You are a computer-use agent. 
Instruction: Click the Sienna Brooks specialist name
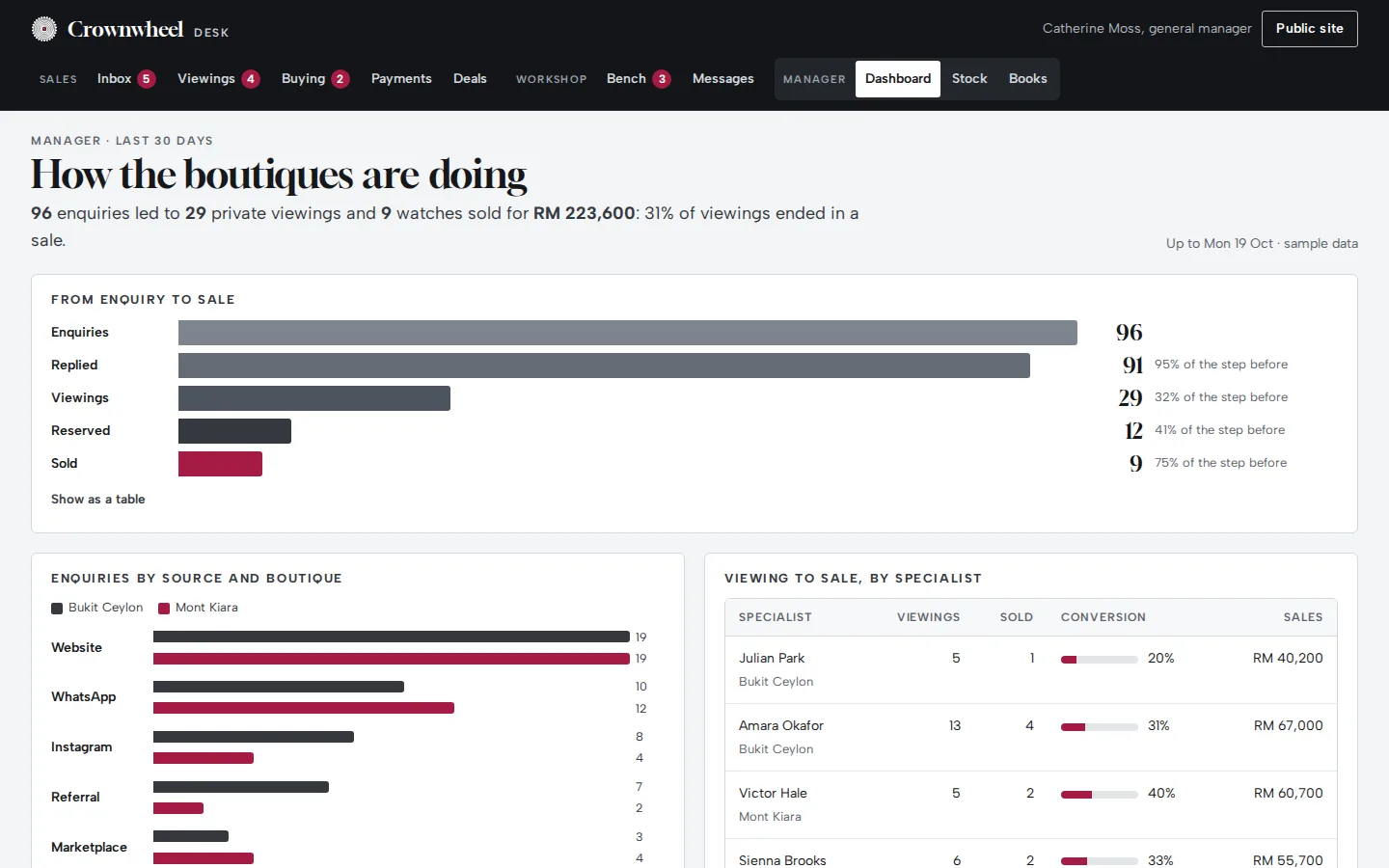pos(782,860)
